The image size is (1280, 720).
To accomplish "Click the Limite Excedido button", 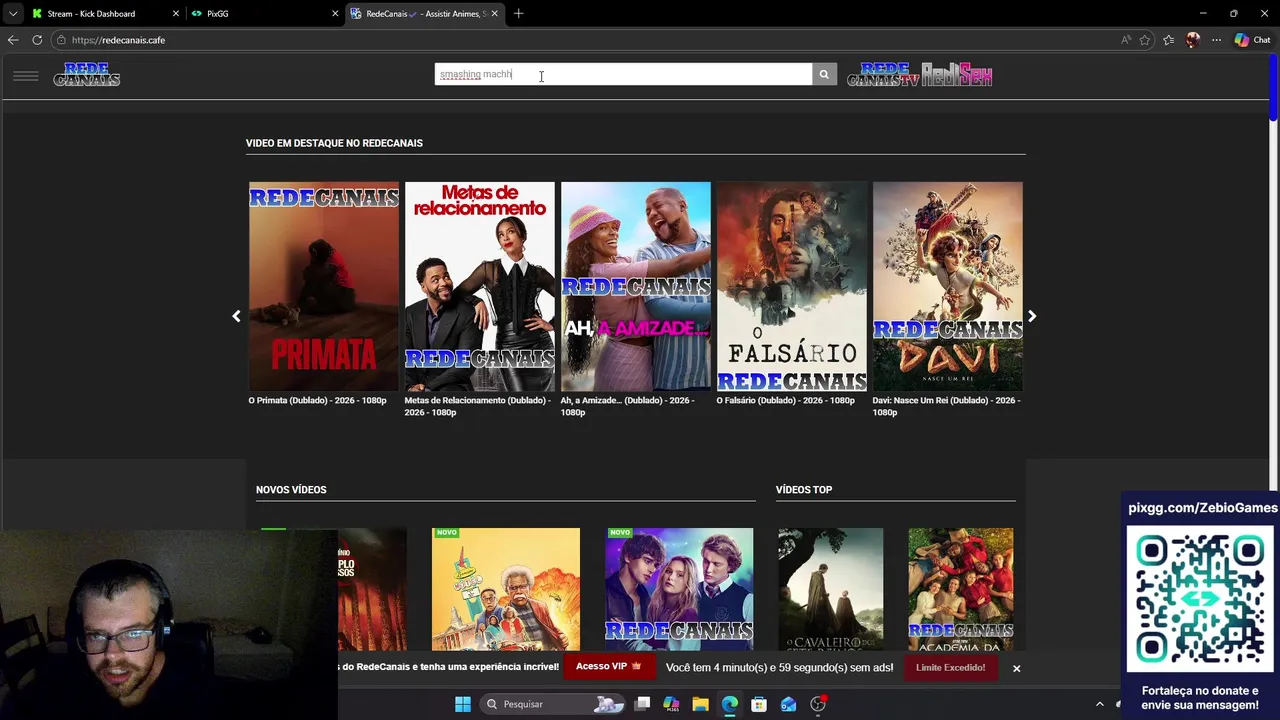I will tap(950, 667).
